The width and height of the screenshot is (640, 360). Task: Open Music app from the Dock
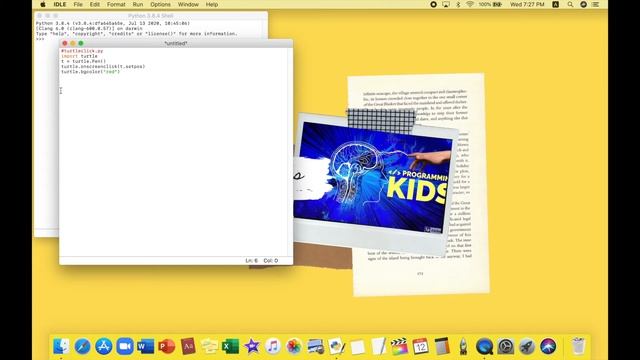273,347
